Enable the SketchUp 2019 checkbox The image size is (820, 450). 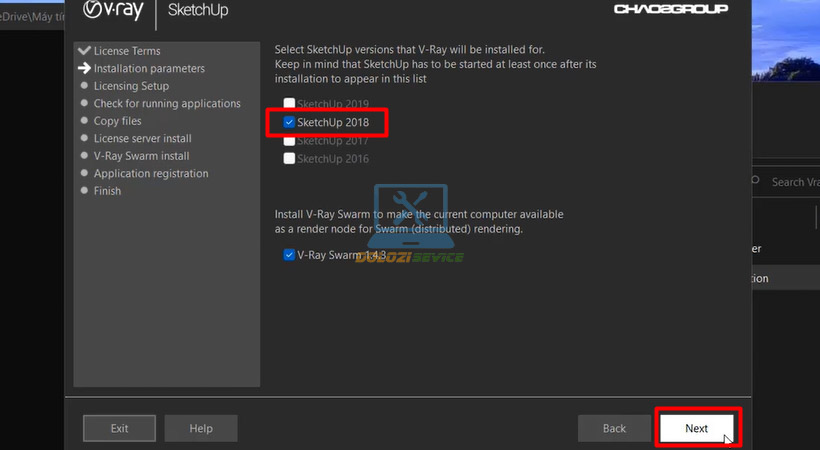coord(290,104)
